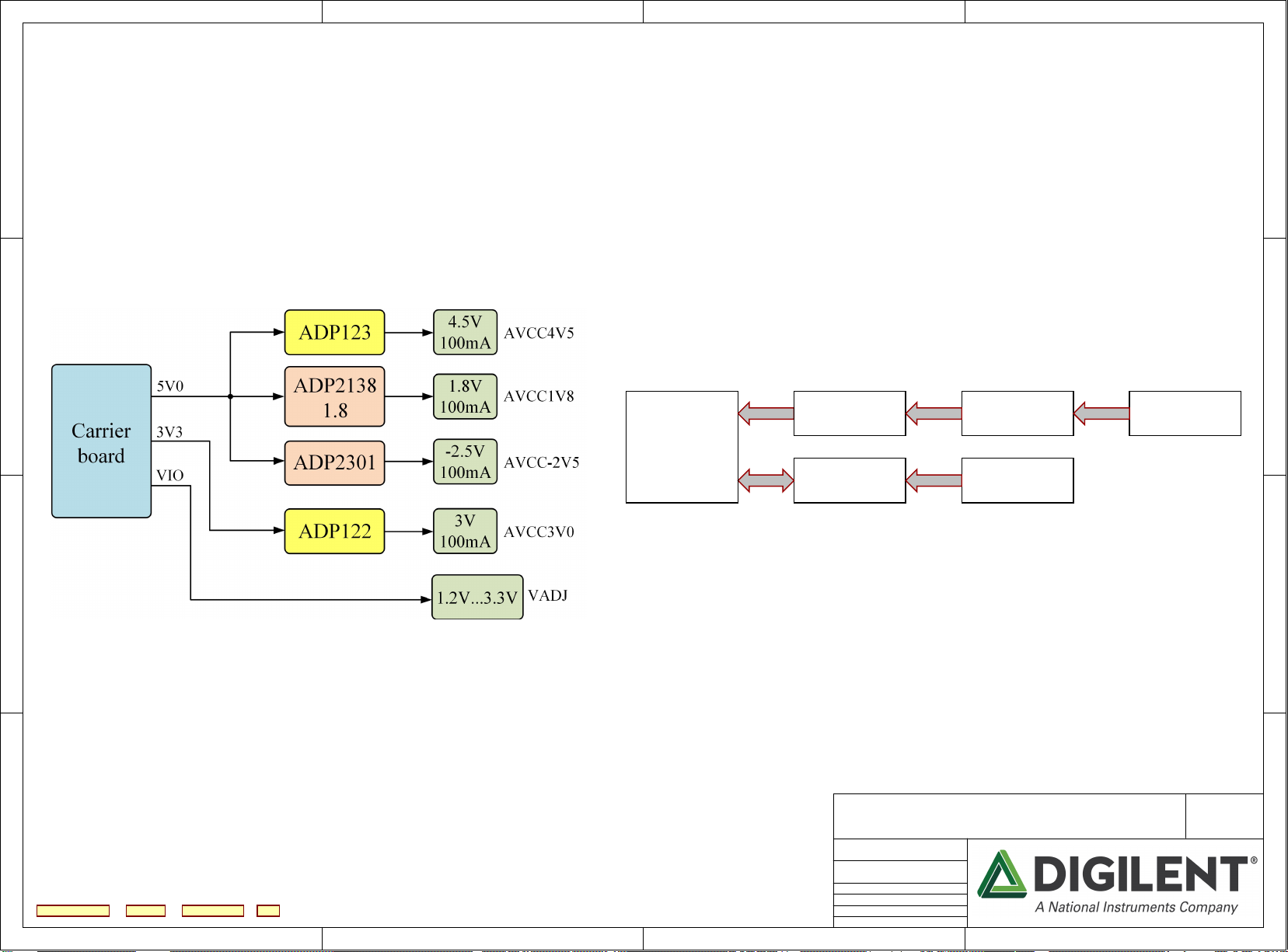The width and height of the screenshot is (1288, 952).
Task: Select the VADJ net label
Action: [548, 596]
